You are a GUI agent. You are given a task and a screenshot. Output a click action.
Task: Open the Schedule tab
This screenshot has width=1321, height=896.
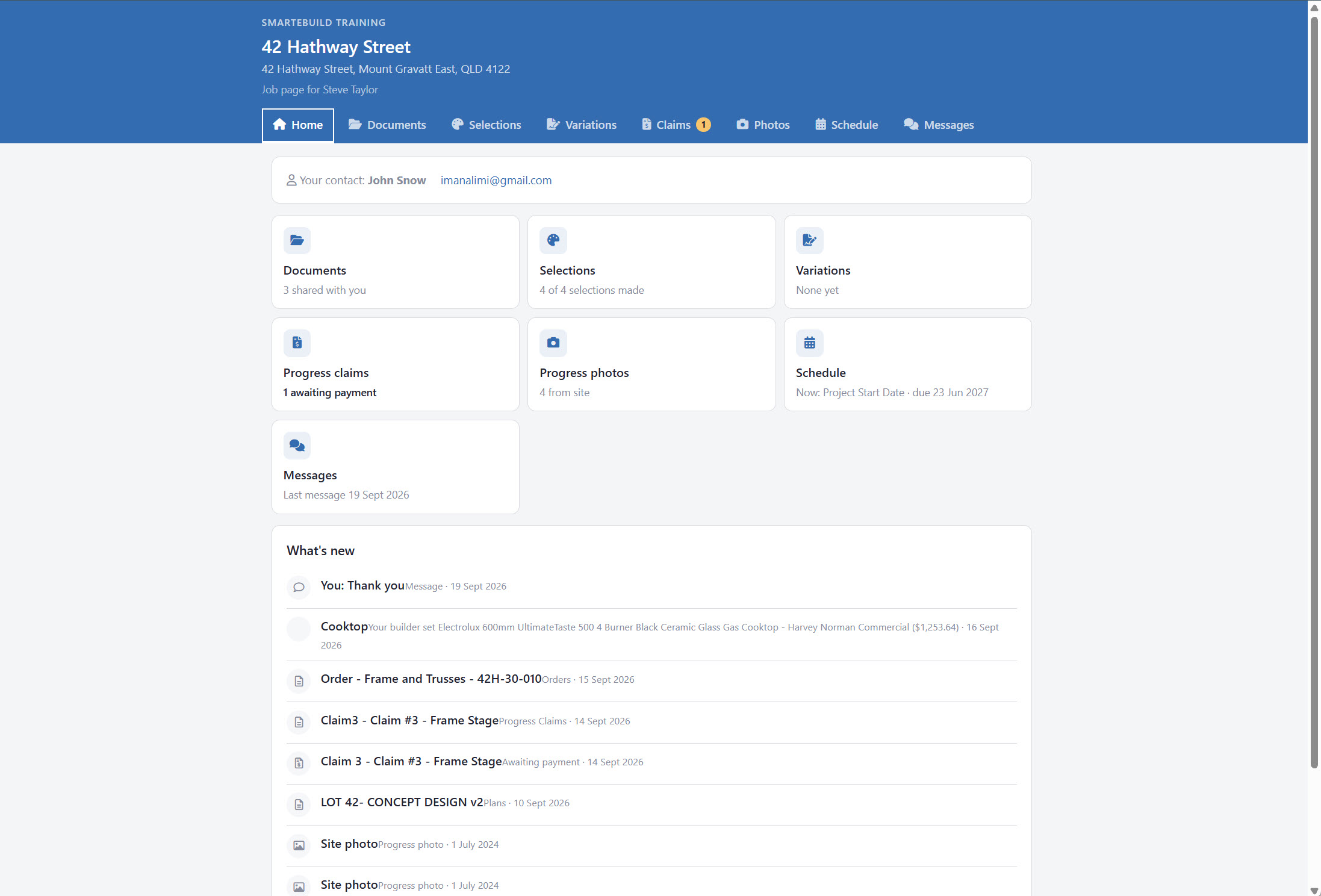(x=847, y=125)
